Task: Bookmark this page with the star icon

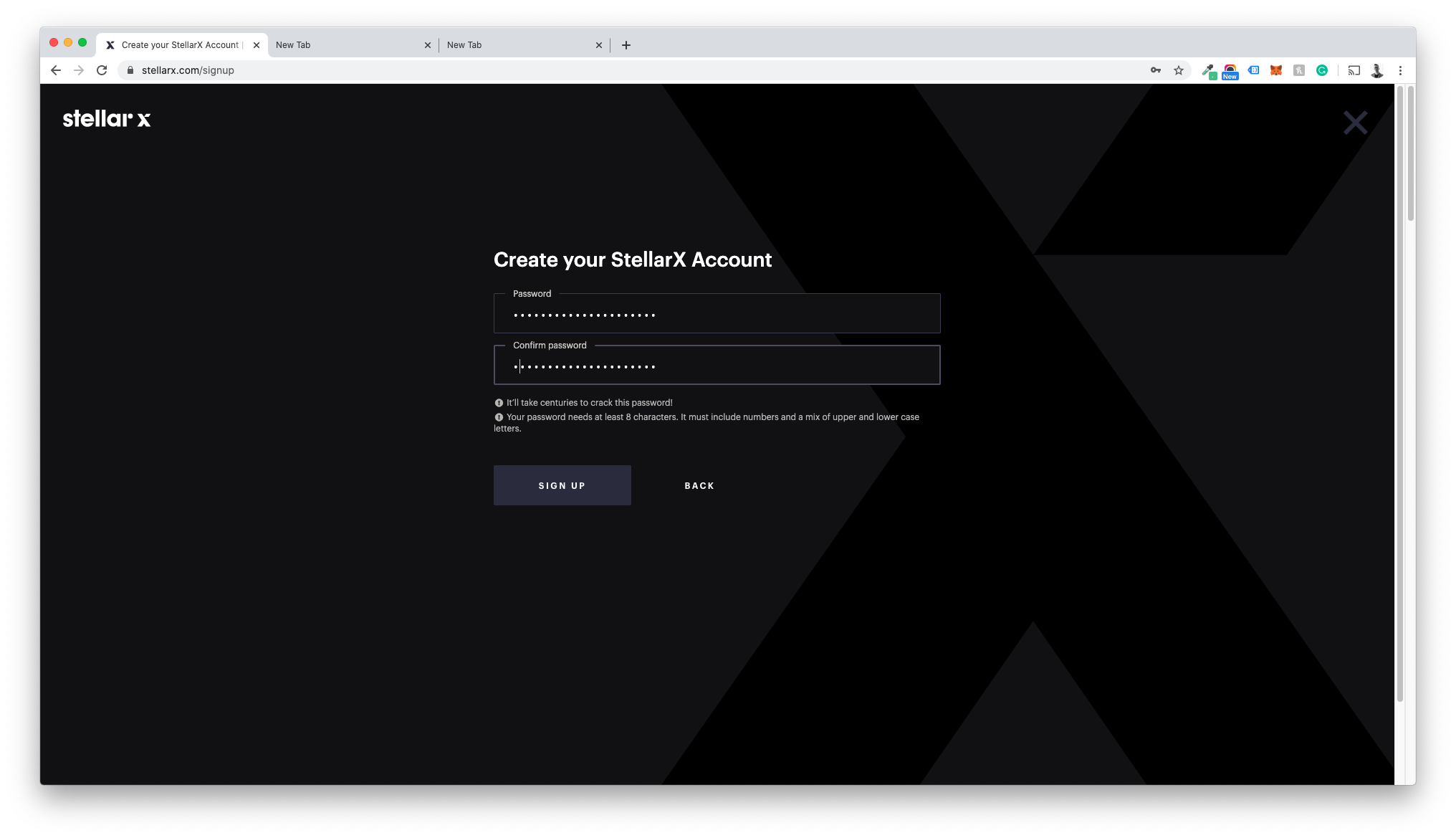Action: click(x=1179, y=70)
